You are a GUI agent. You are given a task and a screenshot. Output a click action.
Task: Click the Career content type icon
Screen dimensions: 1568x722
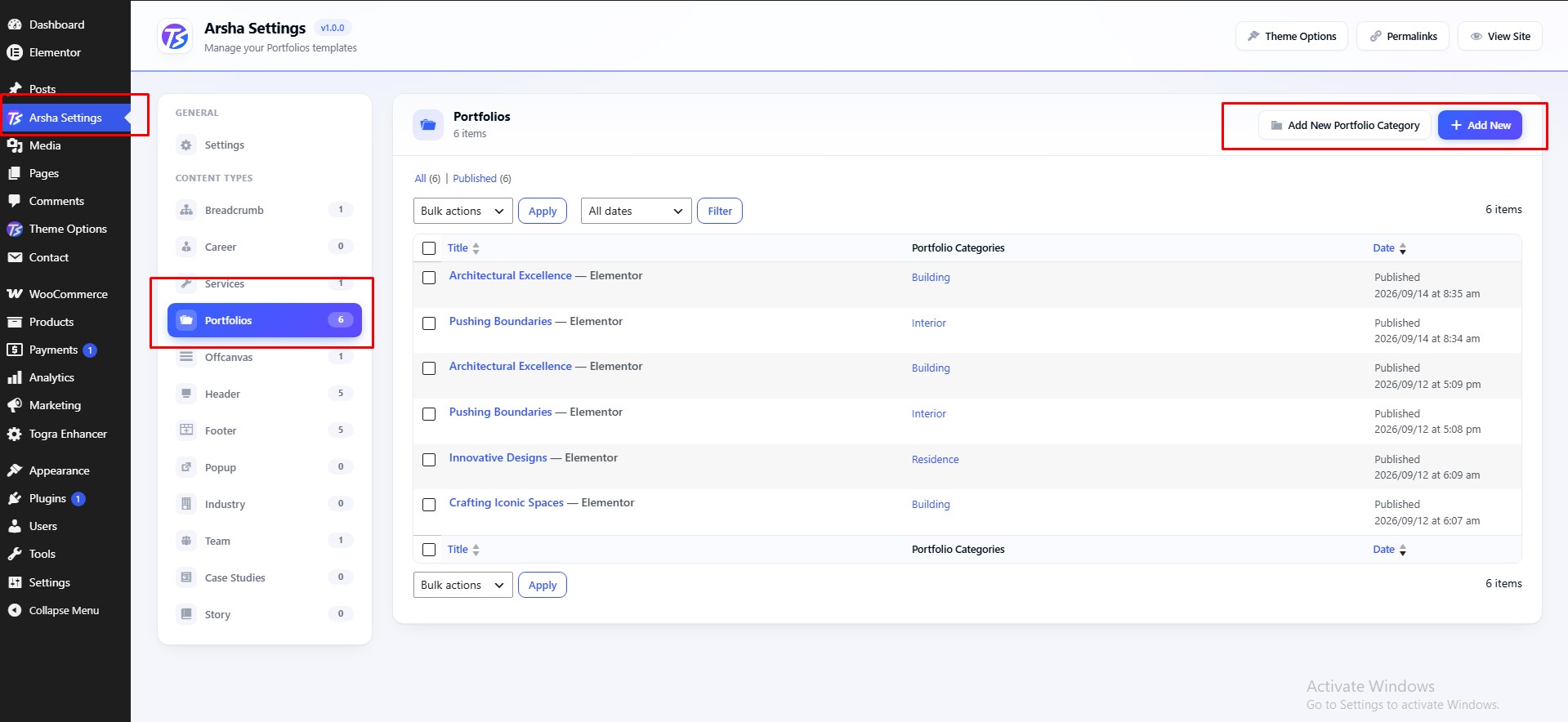(186, 247)
